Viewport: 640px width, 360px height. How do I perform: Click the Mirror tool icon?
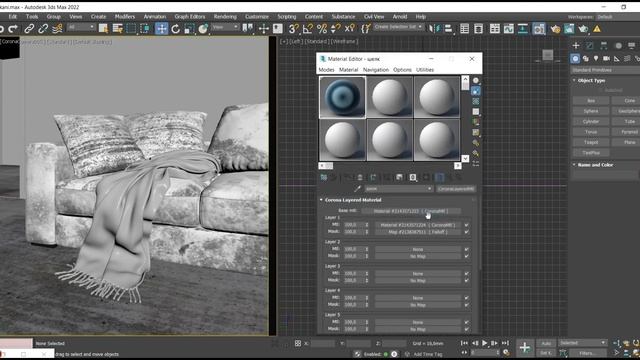pyautogui.click(x=435, y=29)
